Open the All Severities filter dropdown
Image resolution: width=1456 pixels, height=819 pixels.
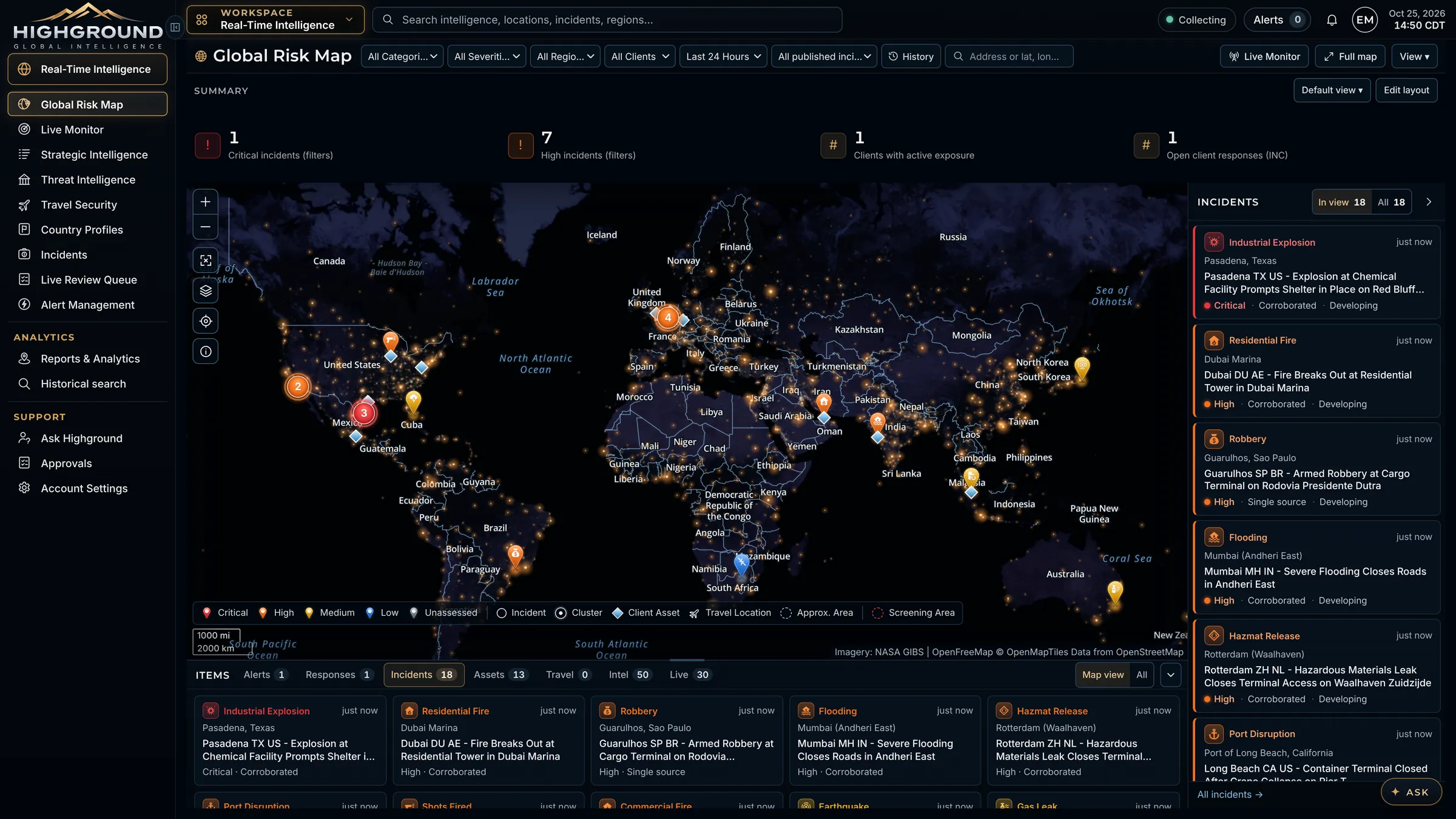point(487,56)
